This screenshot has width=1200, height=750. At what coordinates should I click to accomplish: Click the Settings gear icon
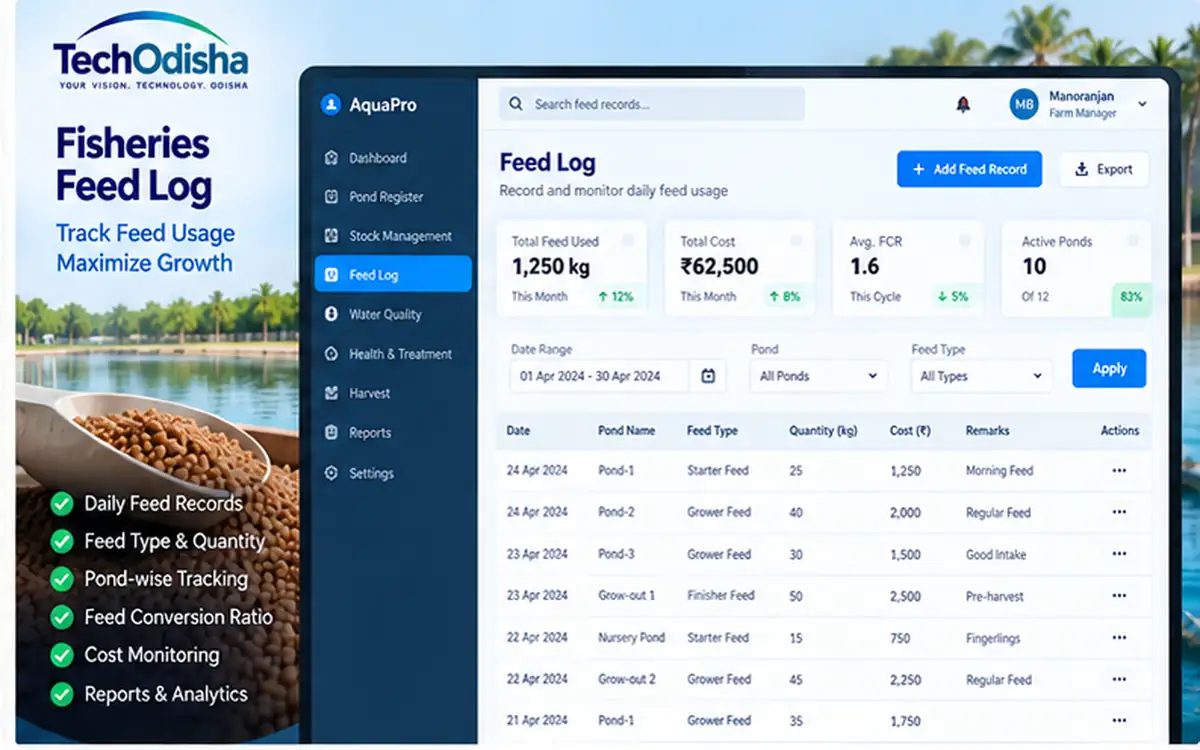332,473
